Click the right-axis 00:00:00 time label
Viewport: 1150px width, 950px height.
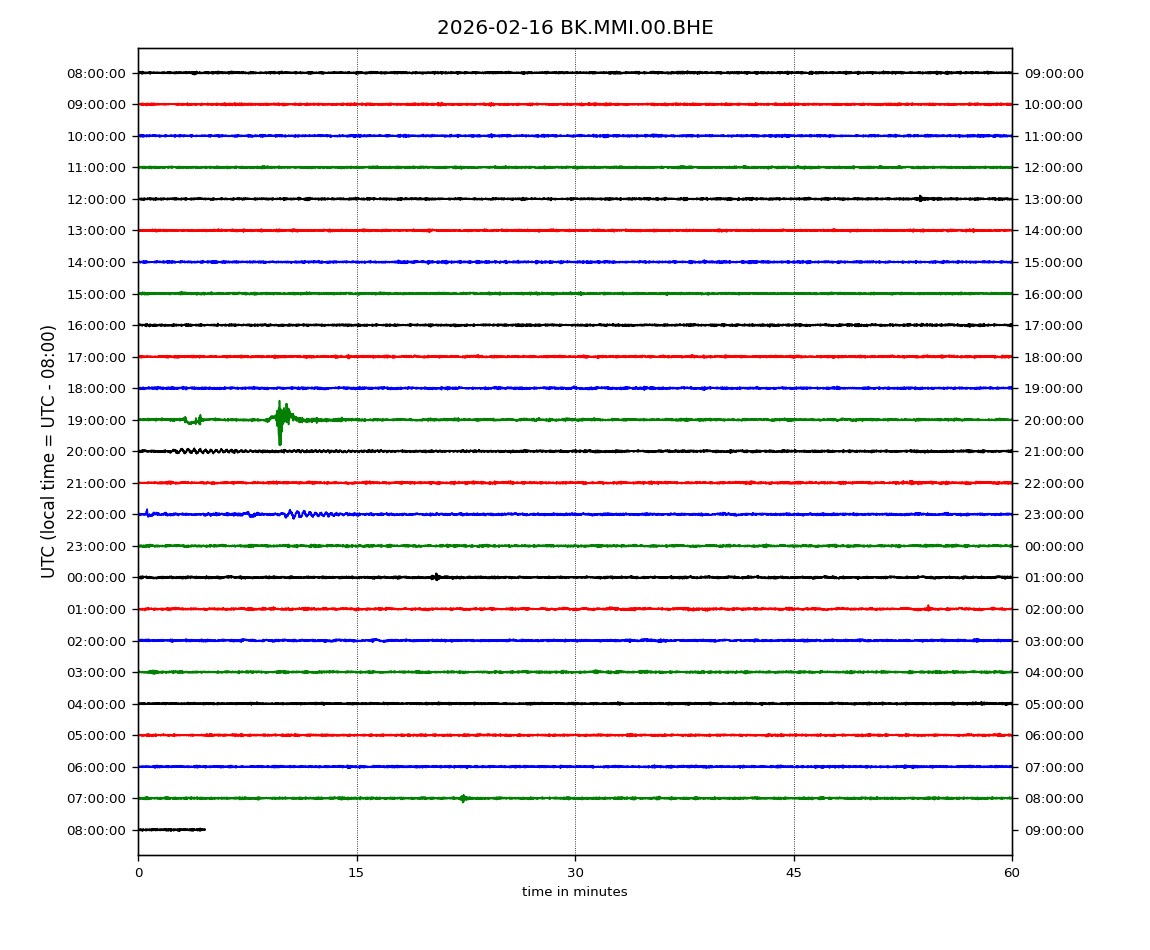tap(1053, 546)
